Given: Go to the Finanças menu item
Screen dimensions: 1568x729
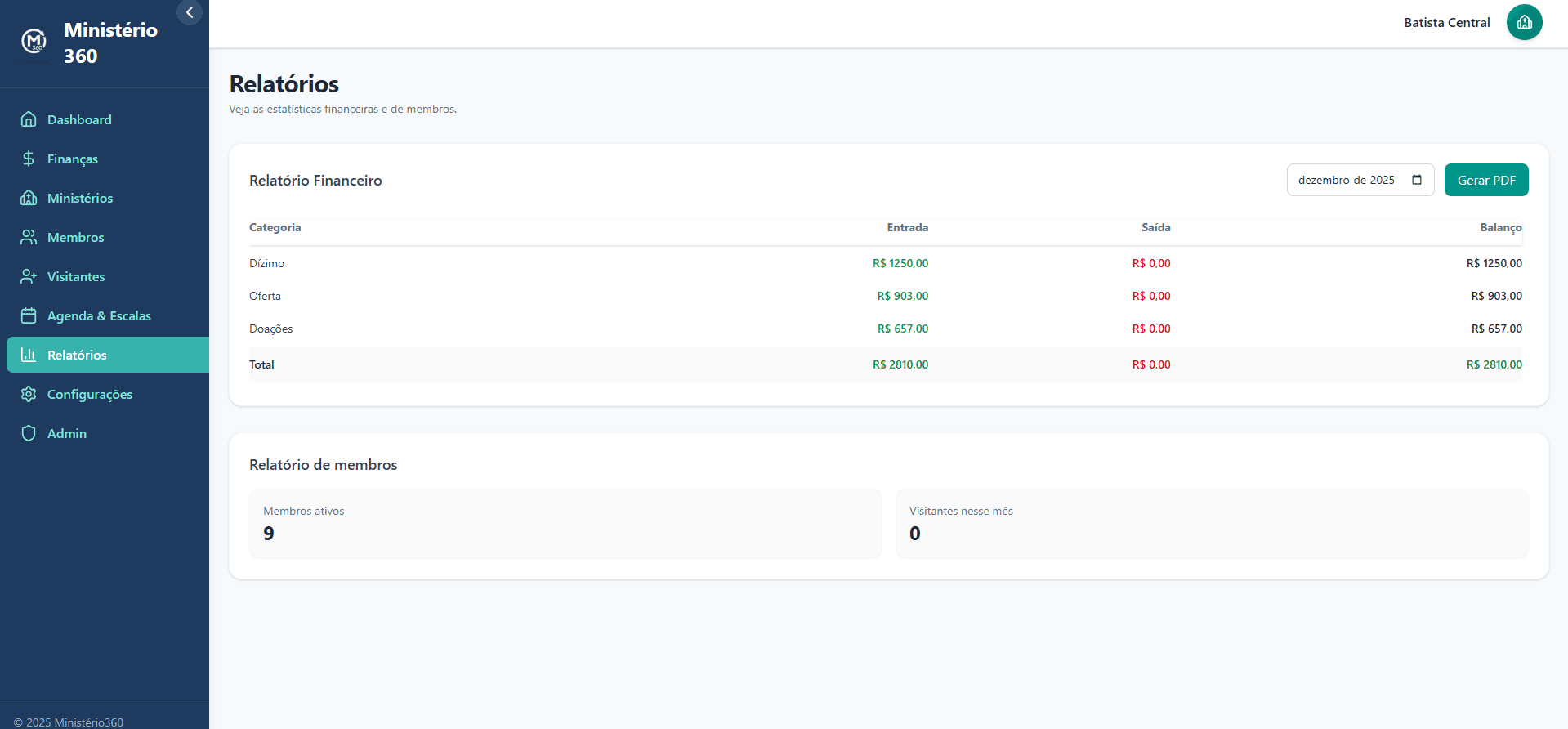Looking at the screenshot, I should coord(73,159).
